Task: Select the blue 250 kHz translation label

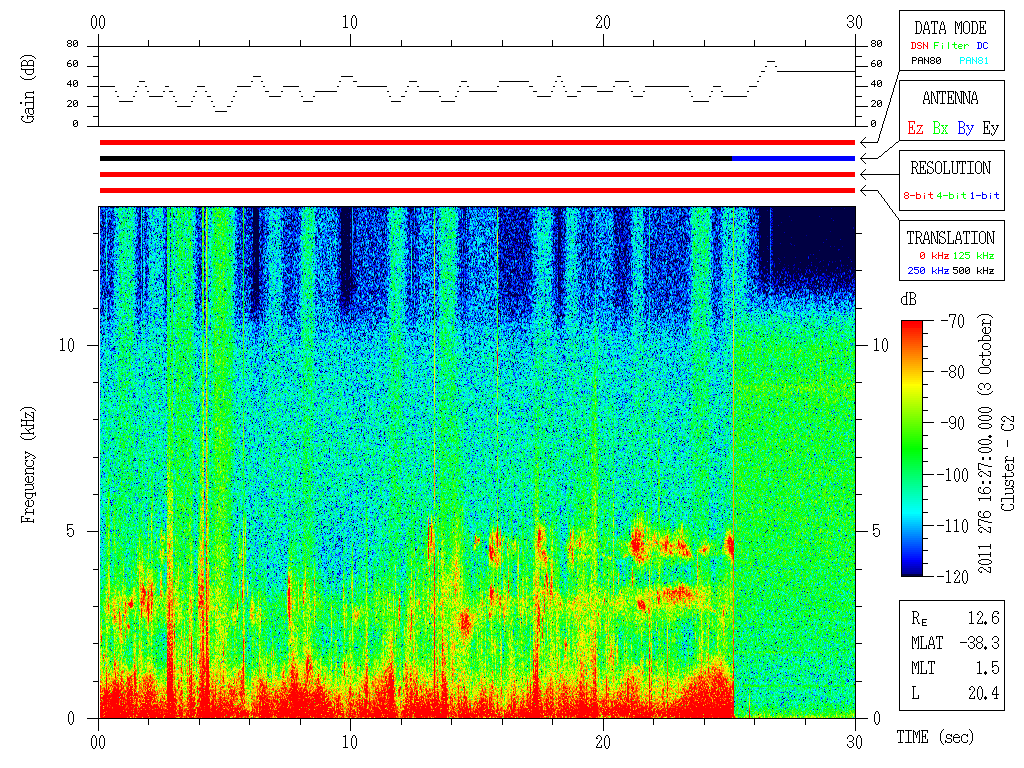Action: coord(928,270)
